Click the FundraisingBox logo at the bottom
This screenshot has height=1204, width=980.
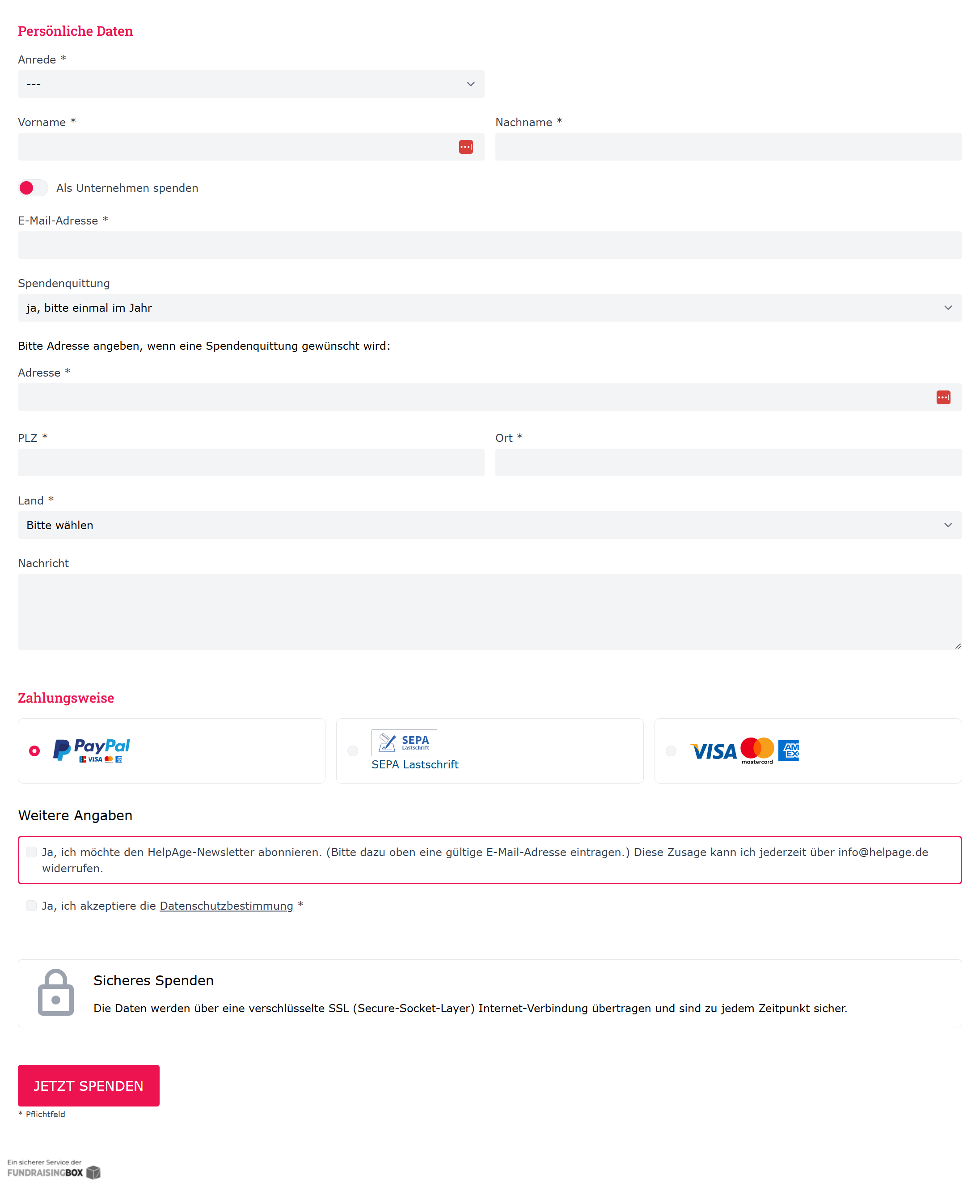pos(54,1169)
